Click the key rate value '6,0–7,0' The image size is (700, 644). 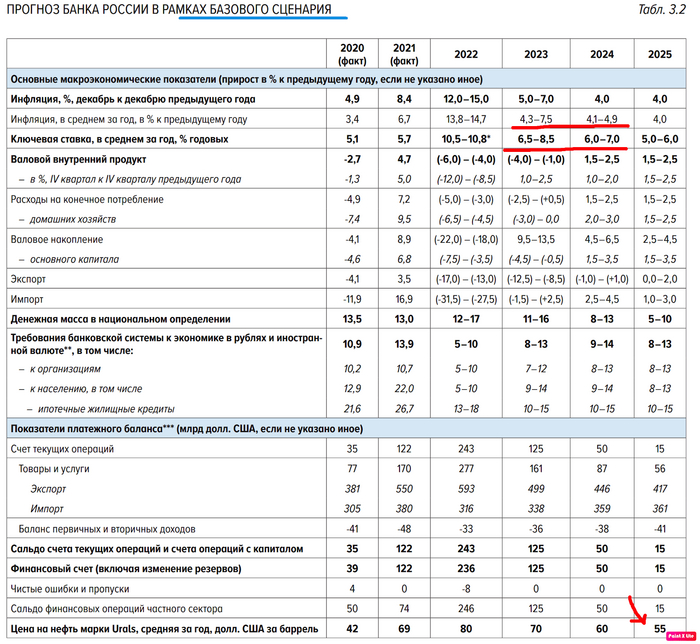click(x=602, y=139)
